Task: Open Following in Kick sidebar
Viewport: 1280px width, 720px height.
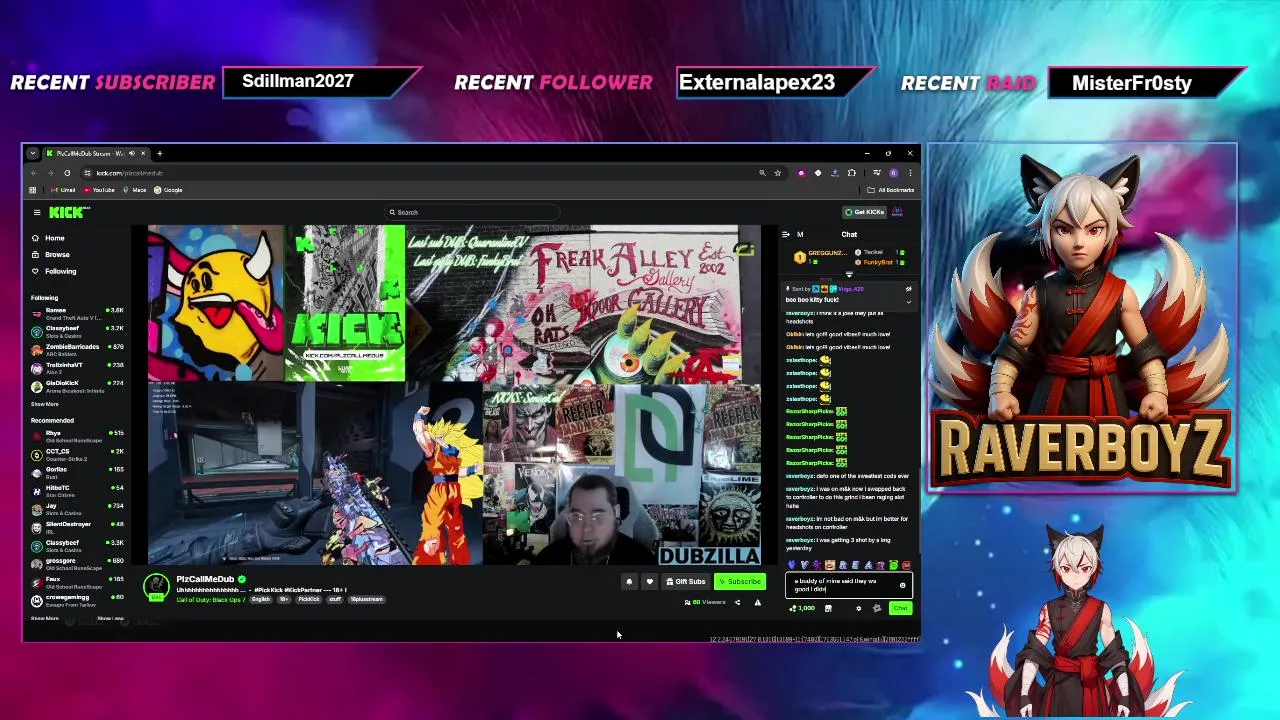Action: [x=53, y=271]
